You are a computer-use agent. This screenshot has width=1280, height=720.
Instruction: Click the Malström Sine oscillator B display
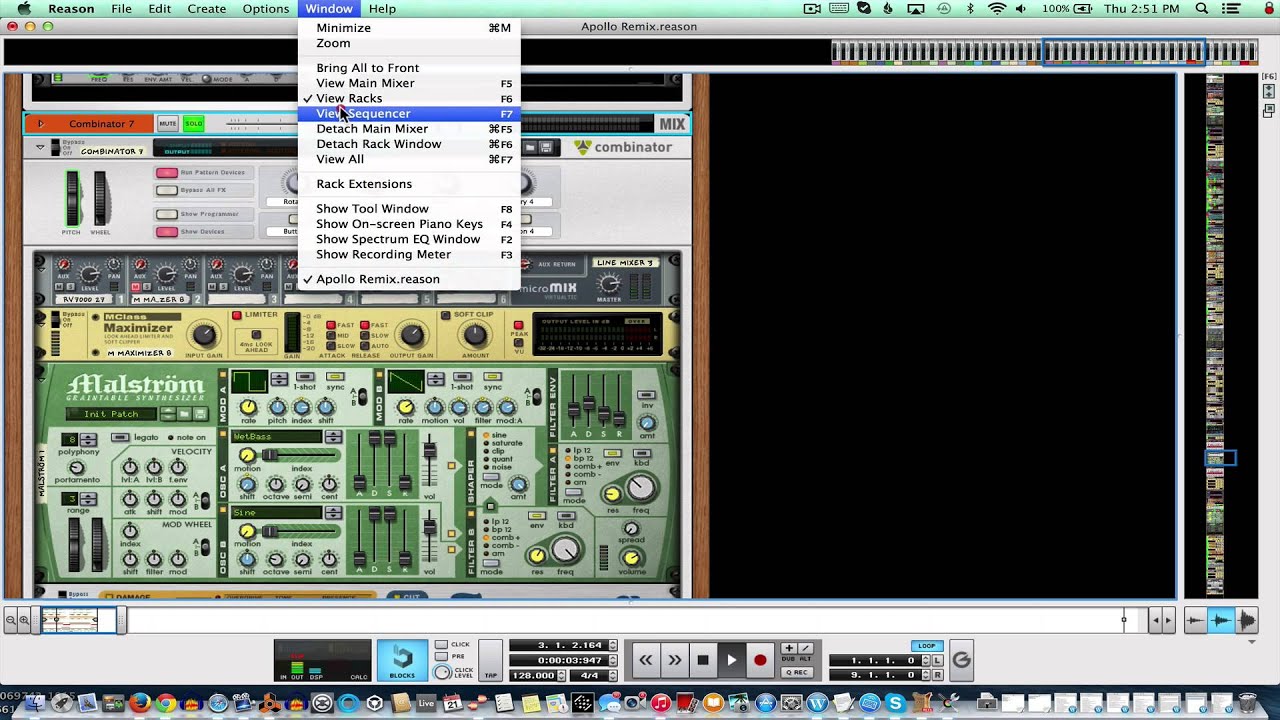277,512
